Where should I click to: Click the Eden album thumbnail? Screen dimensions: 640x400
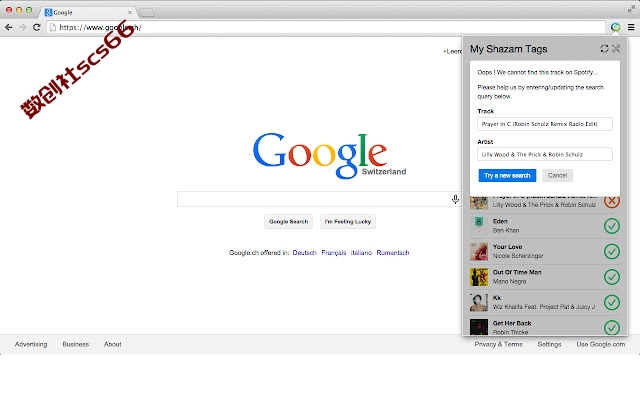point(479,226)
